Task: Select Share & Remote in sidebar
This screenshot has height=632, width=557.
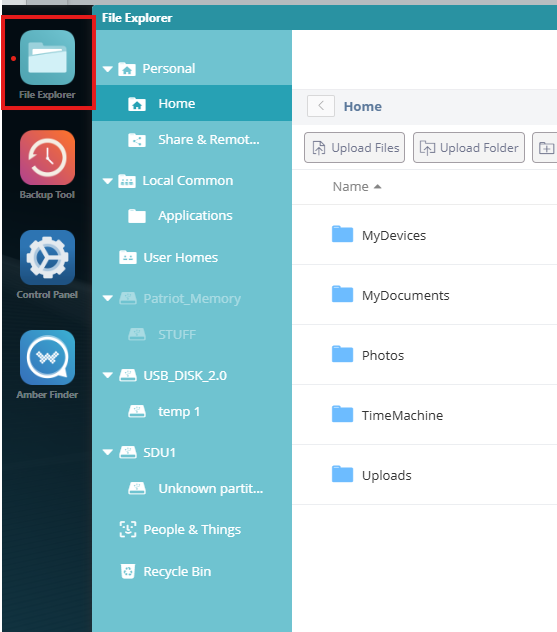Action: tap(192, 139)
